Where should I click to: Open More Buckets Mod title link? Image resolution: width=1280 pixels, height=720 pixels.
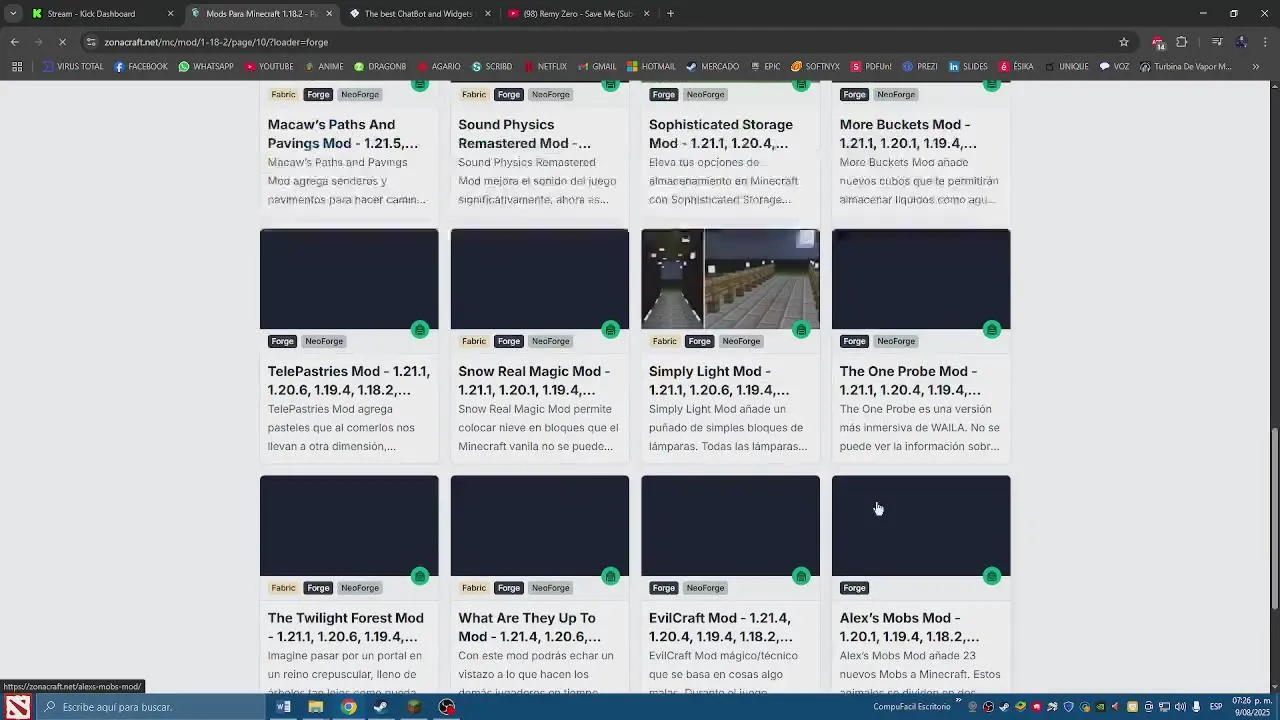click(x=908, y=134)
